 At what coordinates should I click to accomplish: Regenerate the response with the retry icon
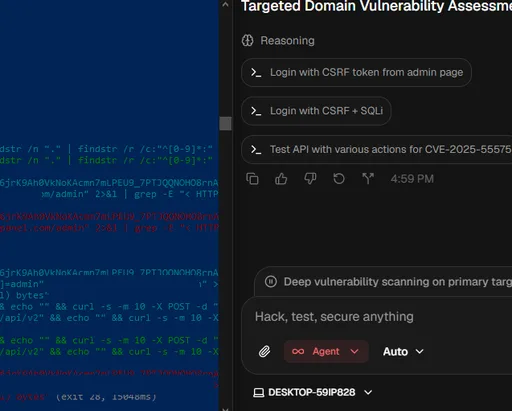point(339,179)
